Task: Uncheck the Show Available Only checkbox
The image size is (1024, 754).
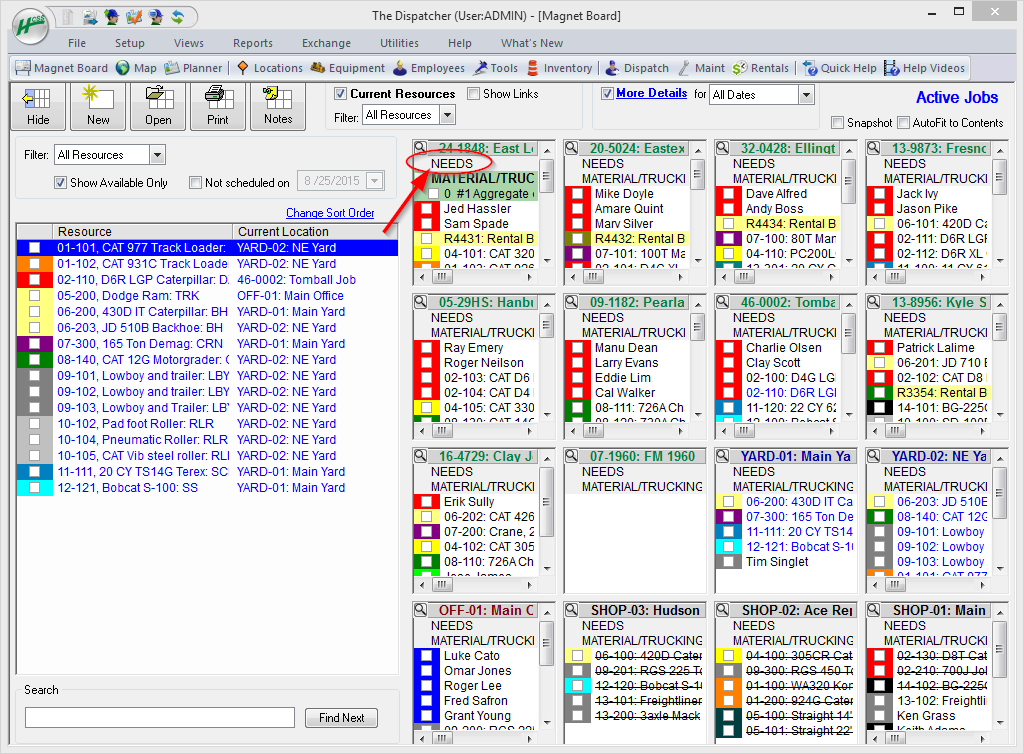Action: pyautogui.click(x=60, y=183)
